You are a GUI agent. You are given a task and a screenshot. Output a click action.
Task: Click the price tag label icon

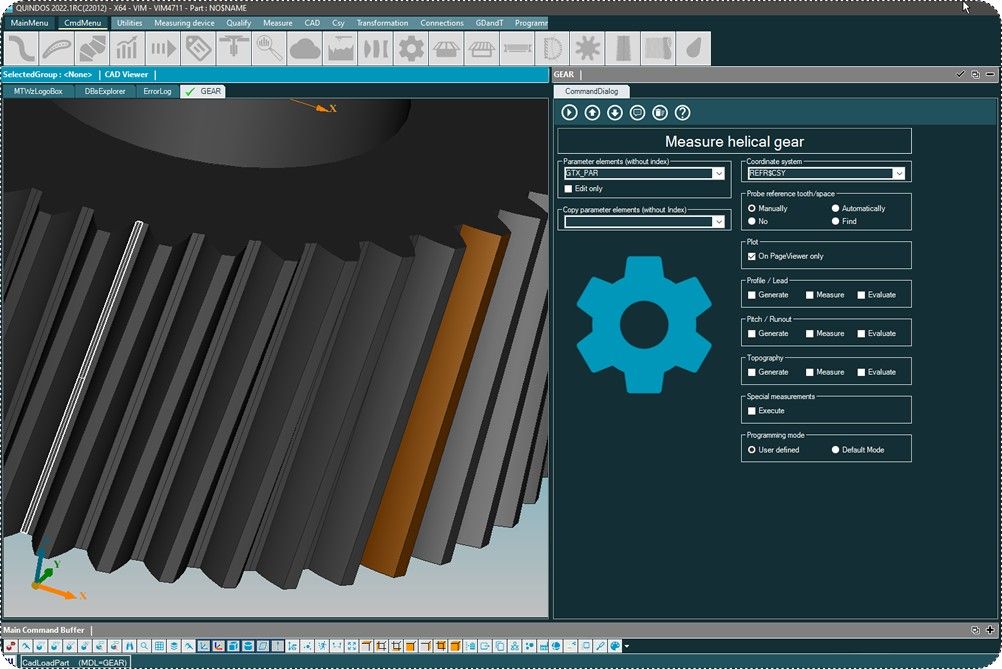(x=198, y=49)
